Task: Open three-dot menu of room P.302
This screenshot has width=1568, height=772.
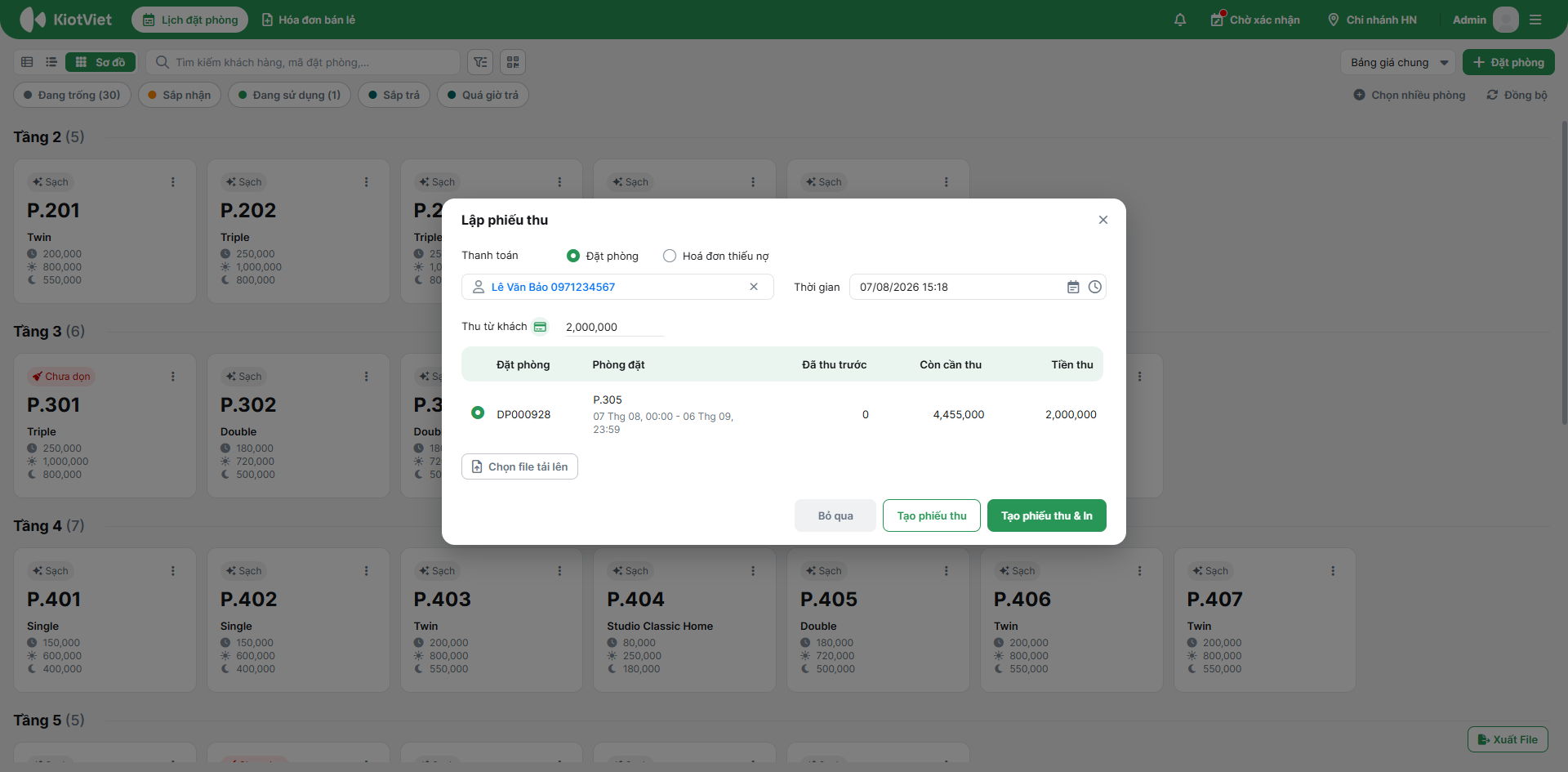Action: (366, 377)
